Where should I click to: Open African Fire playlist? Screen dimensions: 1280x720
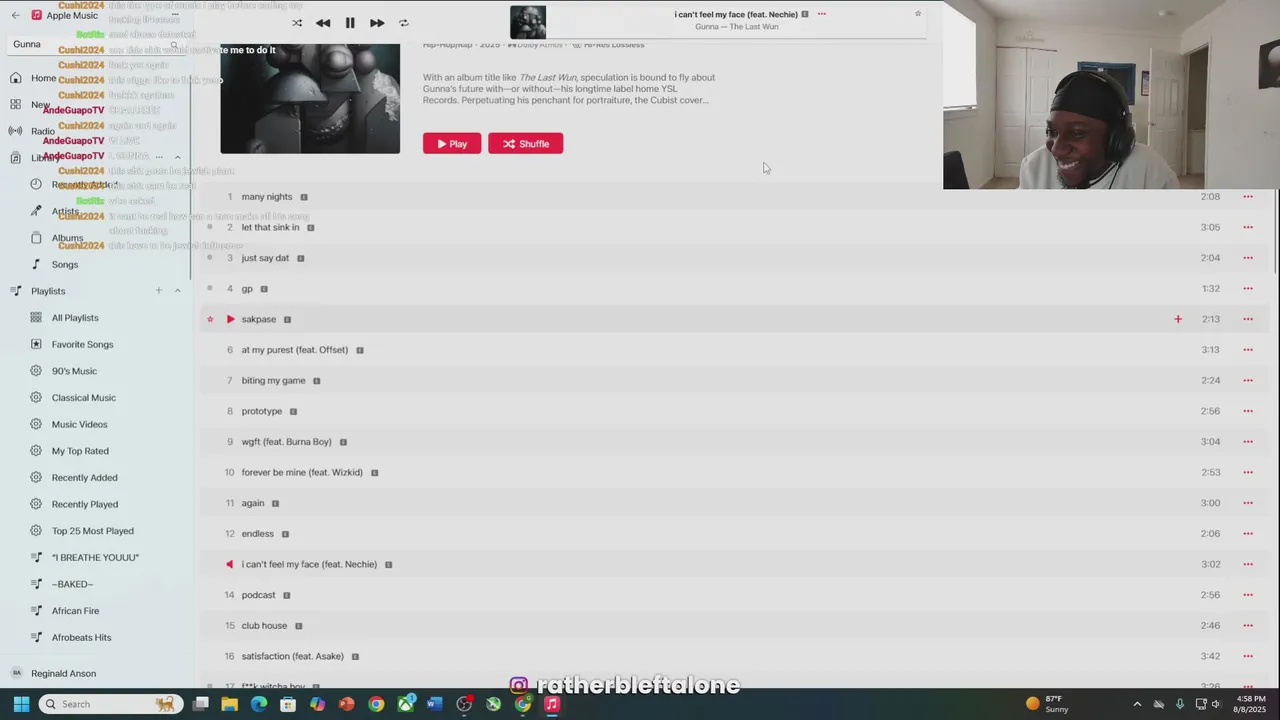pyautogui.click(x=75, y=611)
